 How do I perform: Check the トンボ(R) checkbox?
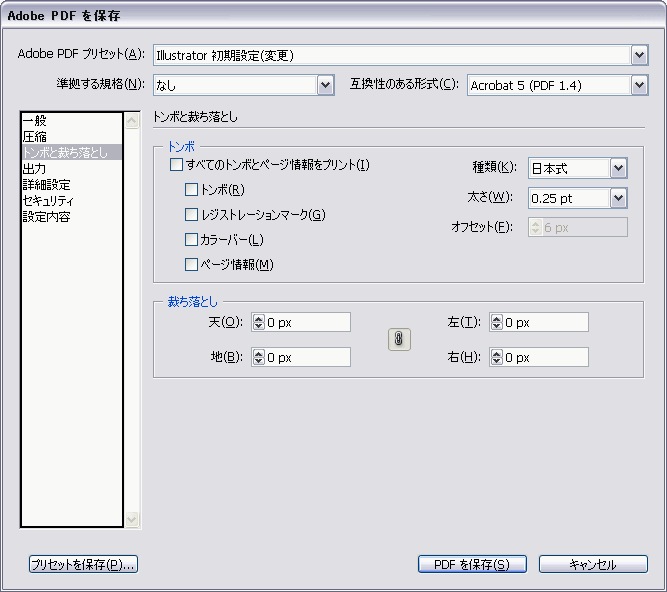[x=191, y=189]
